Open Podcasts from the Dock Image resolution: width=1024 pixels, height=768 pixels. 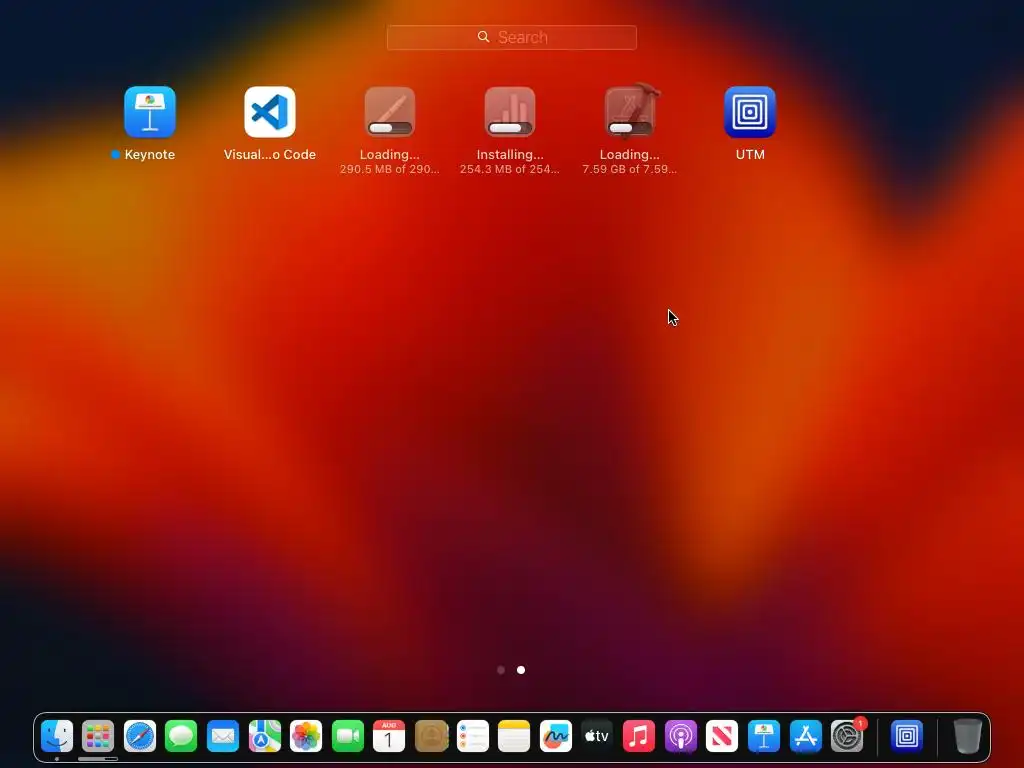[680, 736]
